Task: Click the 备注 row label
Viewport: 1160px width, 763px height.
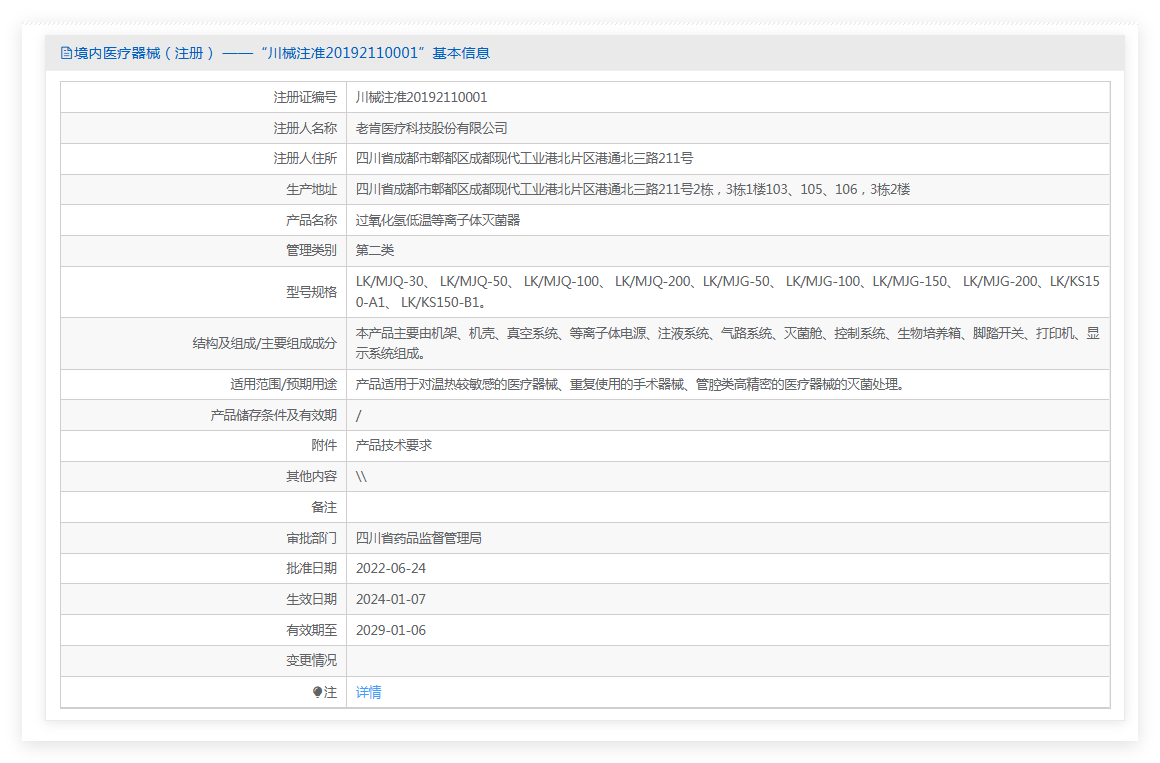Action: pos(324,507)
